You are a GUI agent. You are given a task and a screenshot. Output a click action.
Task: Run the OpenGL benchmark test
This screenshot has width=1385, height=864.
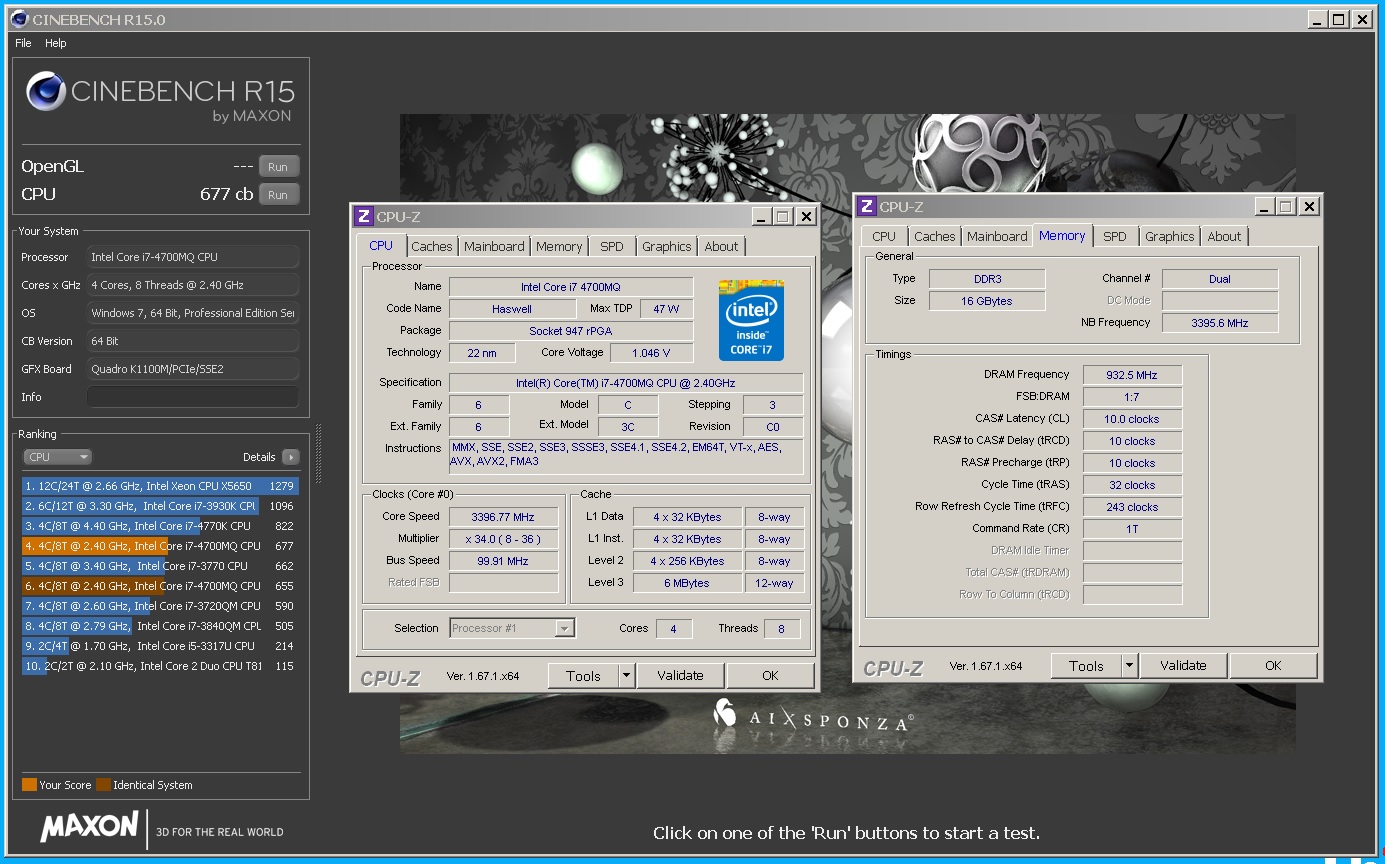click(x=278, y=167)
